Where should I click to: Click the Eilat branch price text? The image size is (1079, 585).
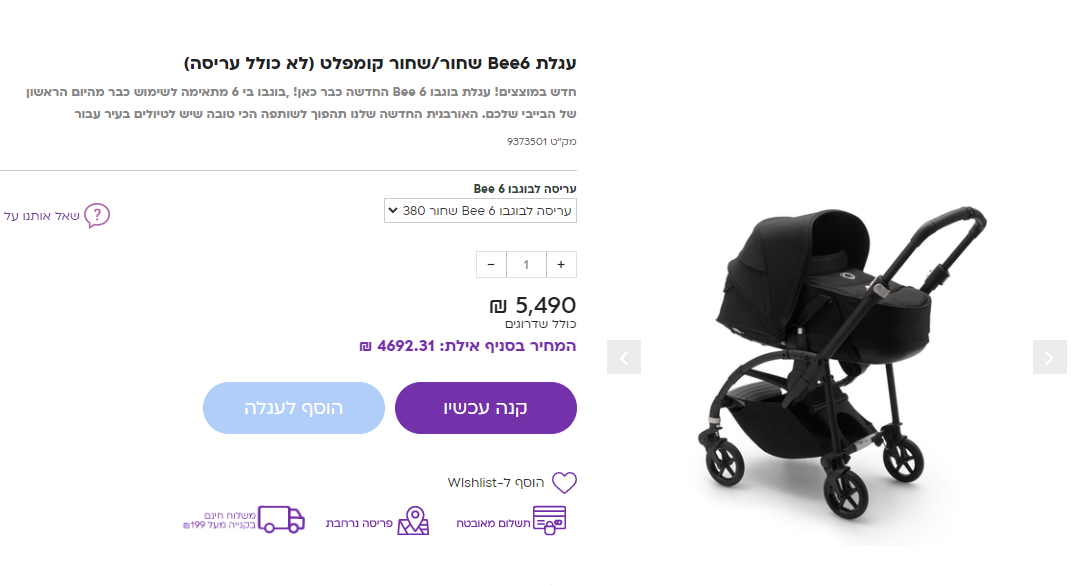(467, 347)
